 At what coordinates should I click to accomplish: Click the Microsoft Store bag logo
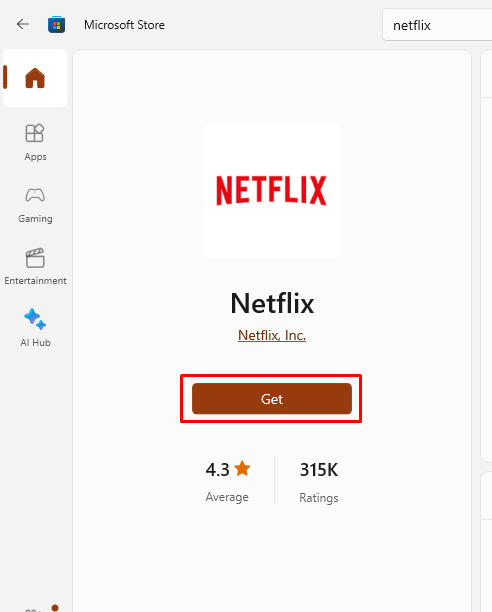pyautogui.click(x=57, y=25)
